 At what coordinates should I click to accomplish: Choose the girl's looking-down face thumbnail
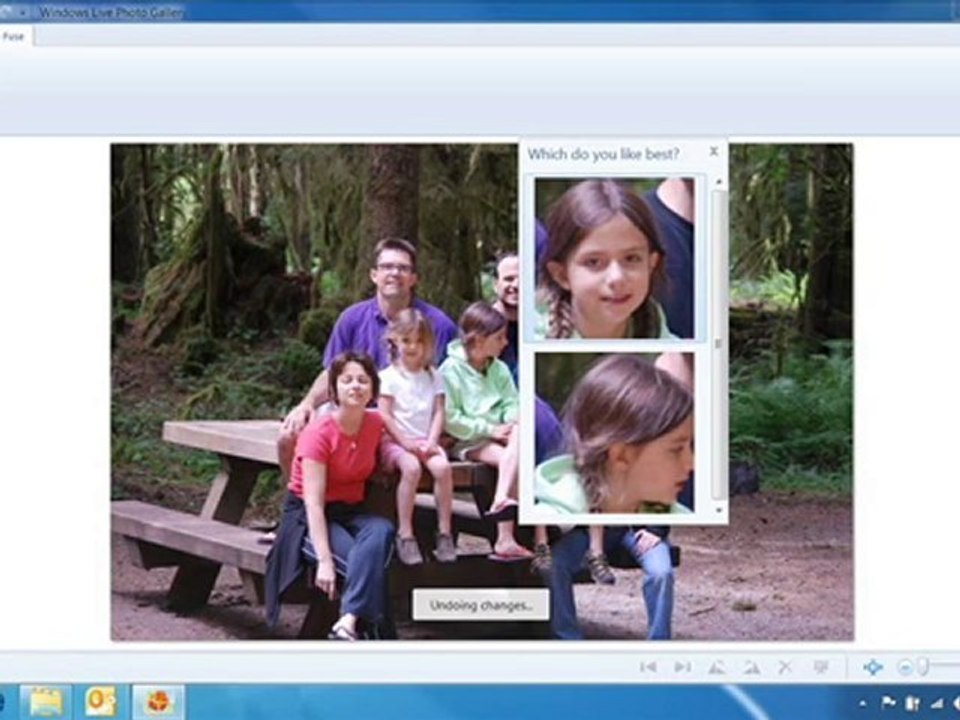click(x=615, y=433)
